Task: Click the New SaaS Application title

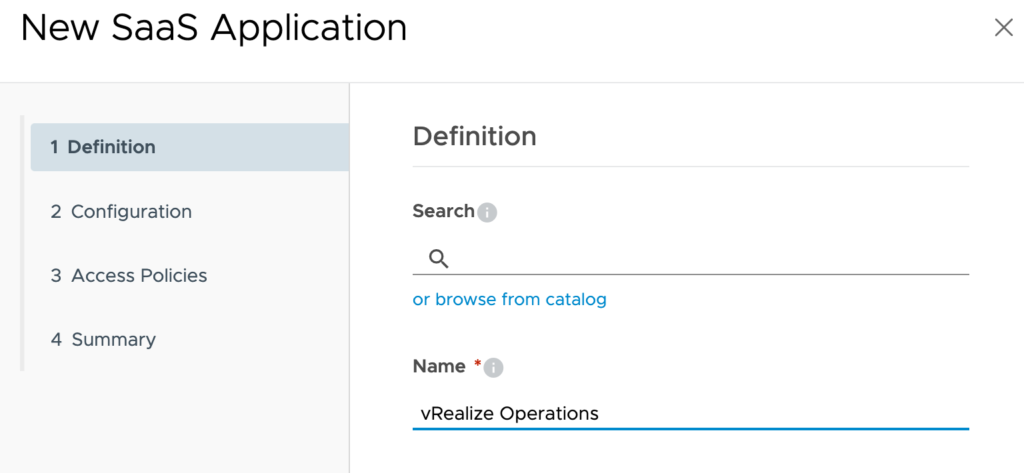Action: tap(214, 28)
